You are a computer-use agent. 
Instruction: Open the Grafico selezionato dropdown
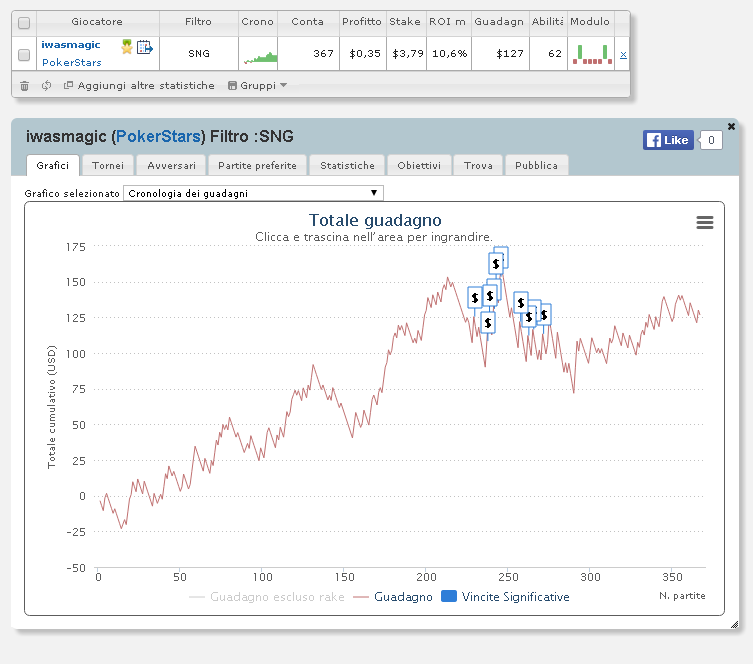tap(253, 193)
